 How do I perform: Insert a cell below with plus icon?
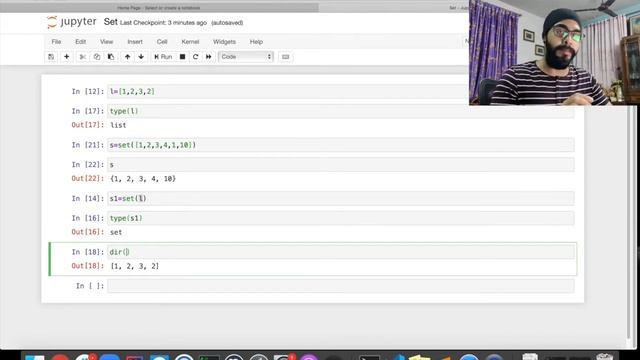[x=67, y=57]
